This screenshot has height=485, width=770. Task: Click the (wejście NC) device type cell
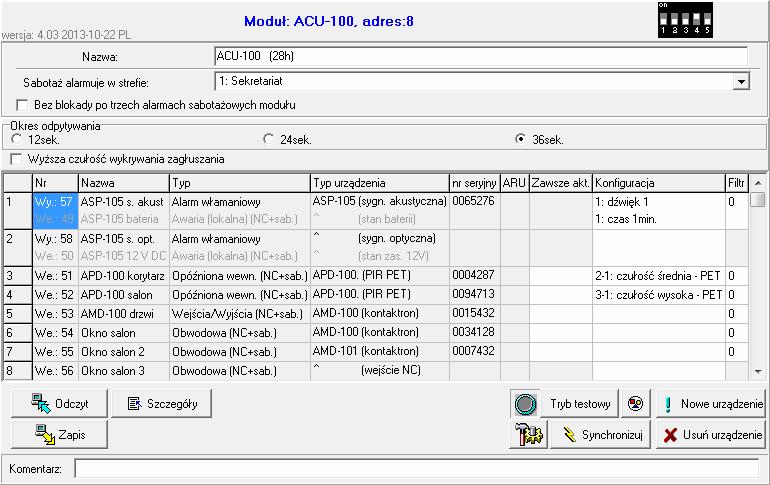[x=380, y=370]
